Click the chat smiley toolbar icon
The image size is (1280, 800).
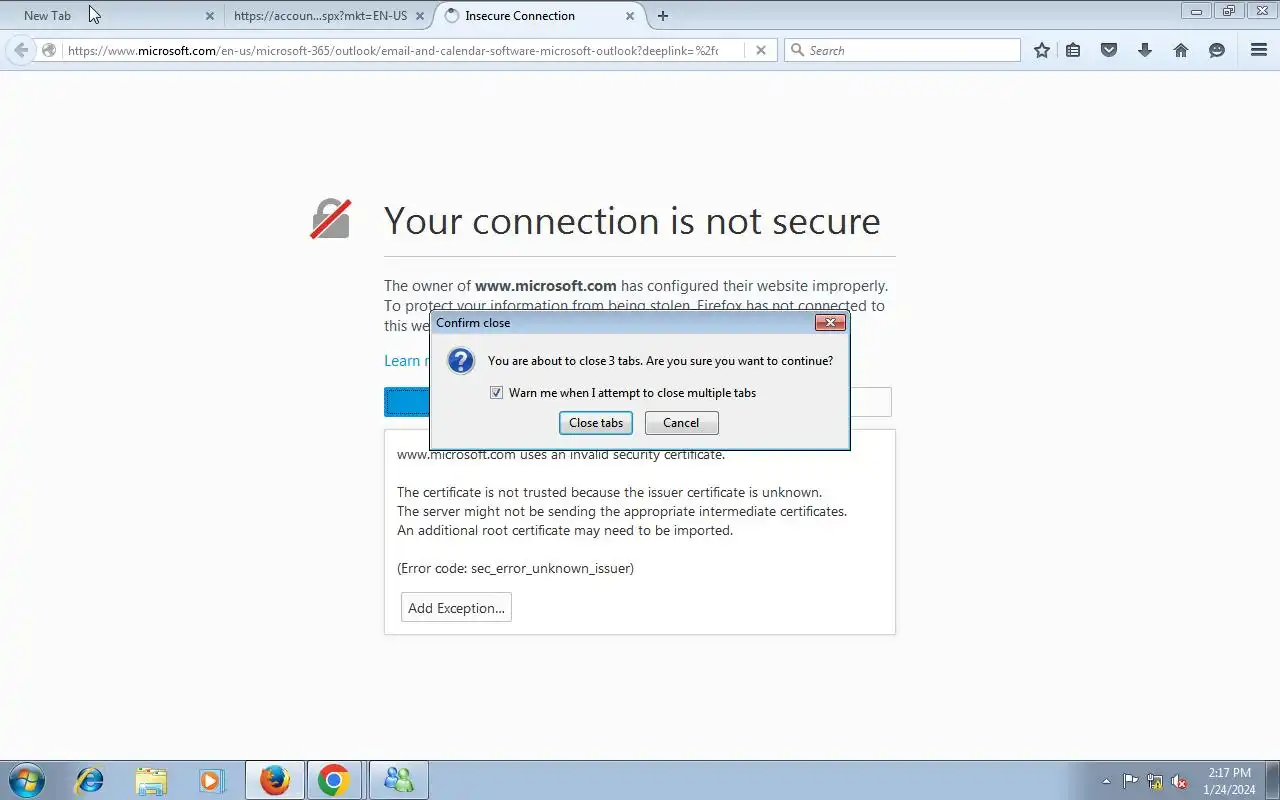coord(1217,50)
